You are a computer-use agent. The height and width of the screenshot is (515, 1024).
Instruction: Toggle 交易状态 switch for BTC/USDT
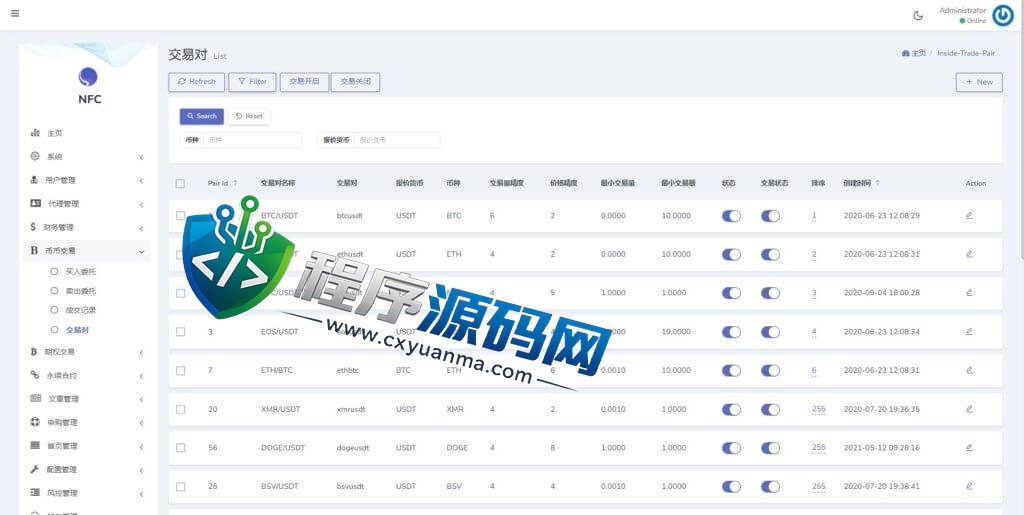click(770, 215)
